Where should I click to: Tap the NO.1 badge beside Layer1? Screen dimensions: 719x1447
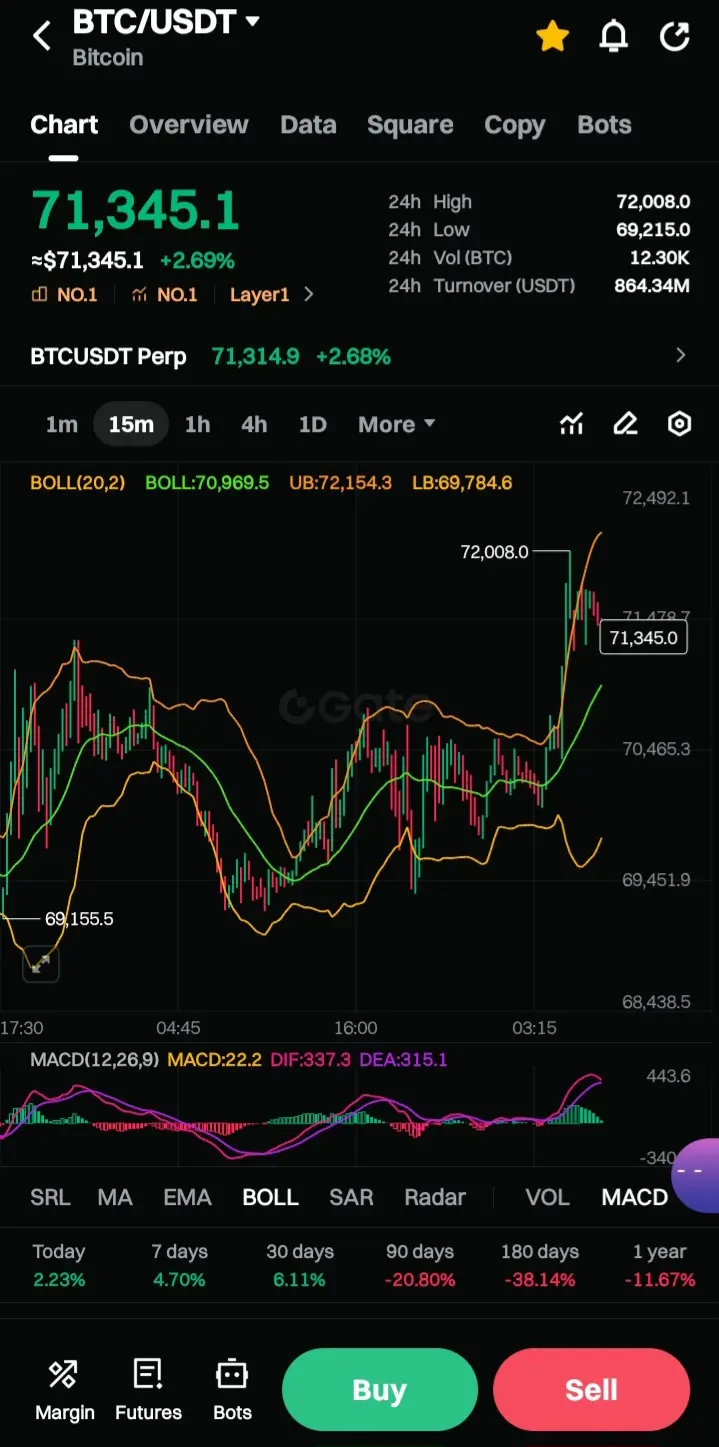pyautogui.click(x=164, y=294)
